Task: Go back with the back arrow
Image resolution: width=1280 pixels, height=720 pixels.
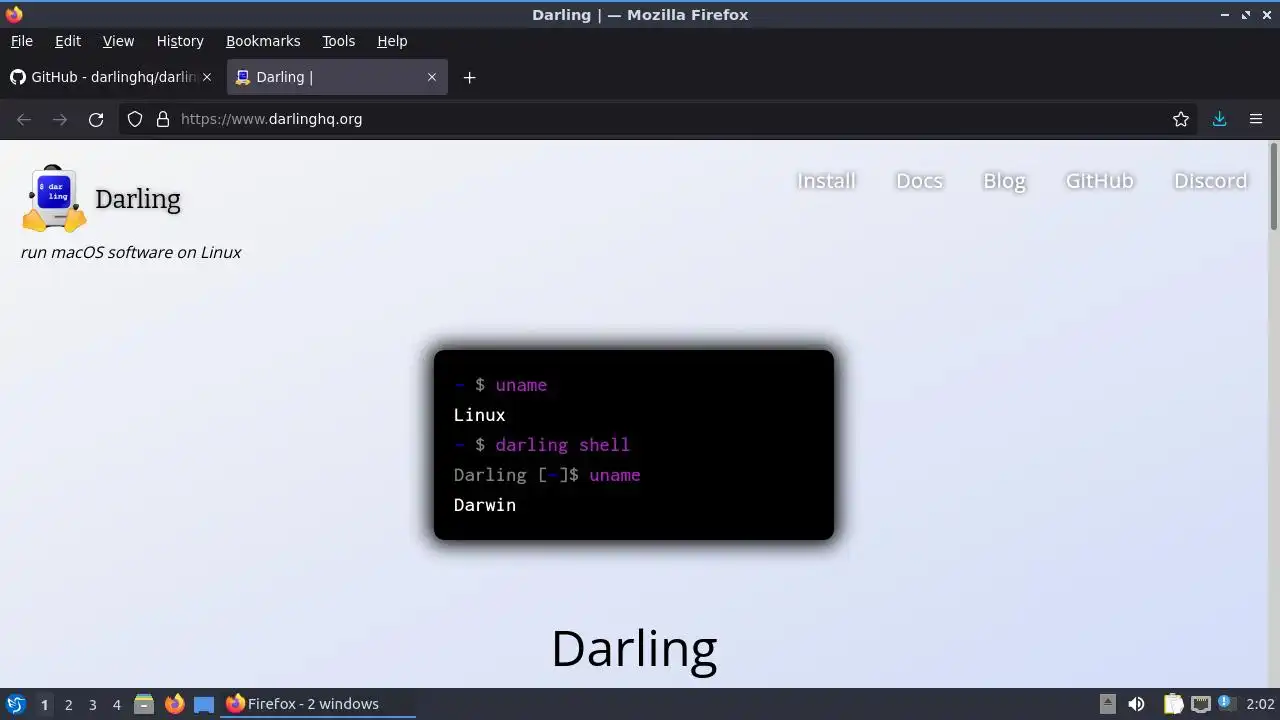Action: [x=24, y=119]
